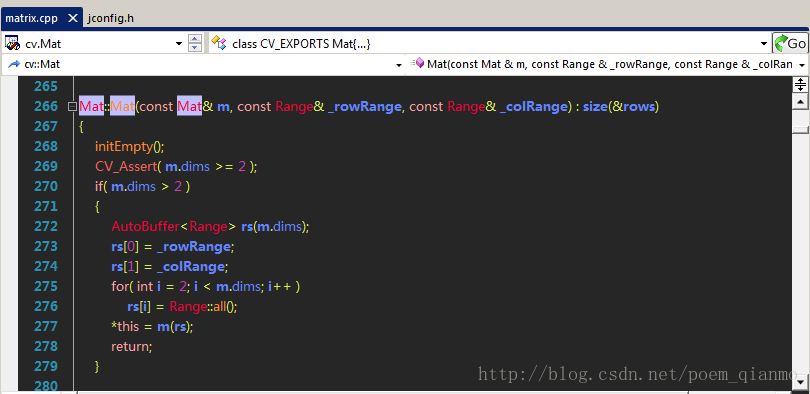Click the "for( int i = 2;" statement
This screenshot has height=394, width=810.
[150, 287]
